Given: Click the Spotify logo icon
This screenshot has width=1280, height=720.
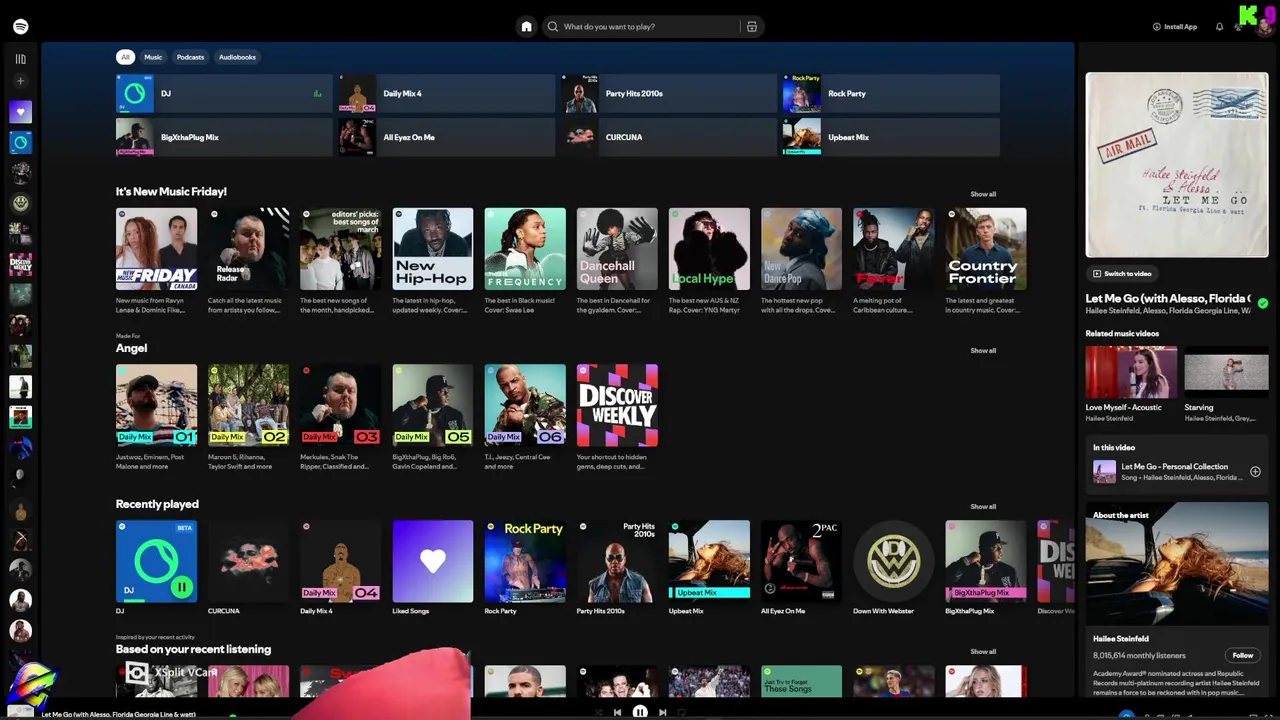Looking at the screenshot, I should pyautogui.click(x=21, y=27).
